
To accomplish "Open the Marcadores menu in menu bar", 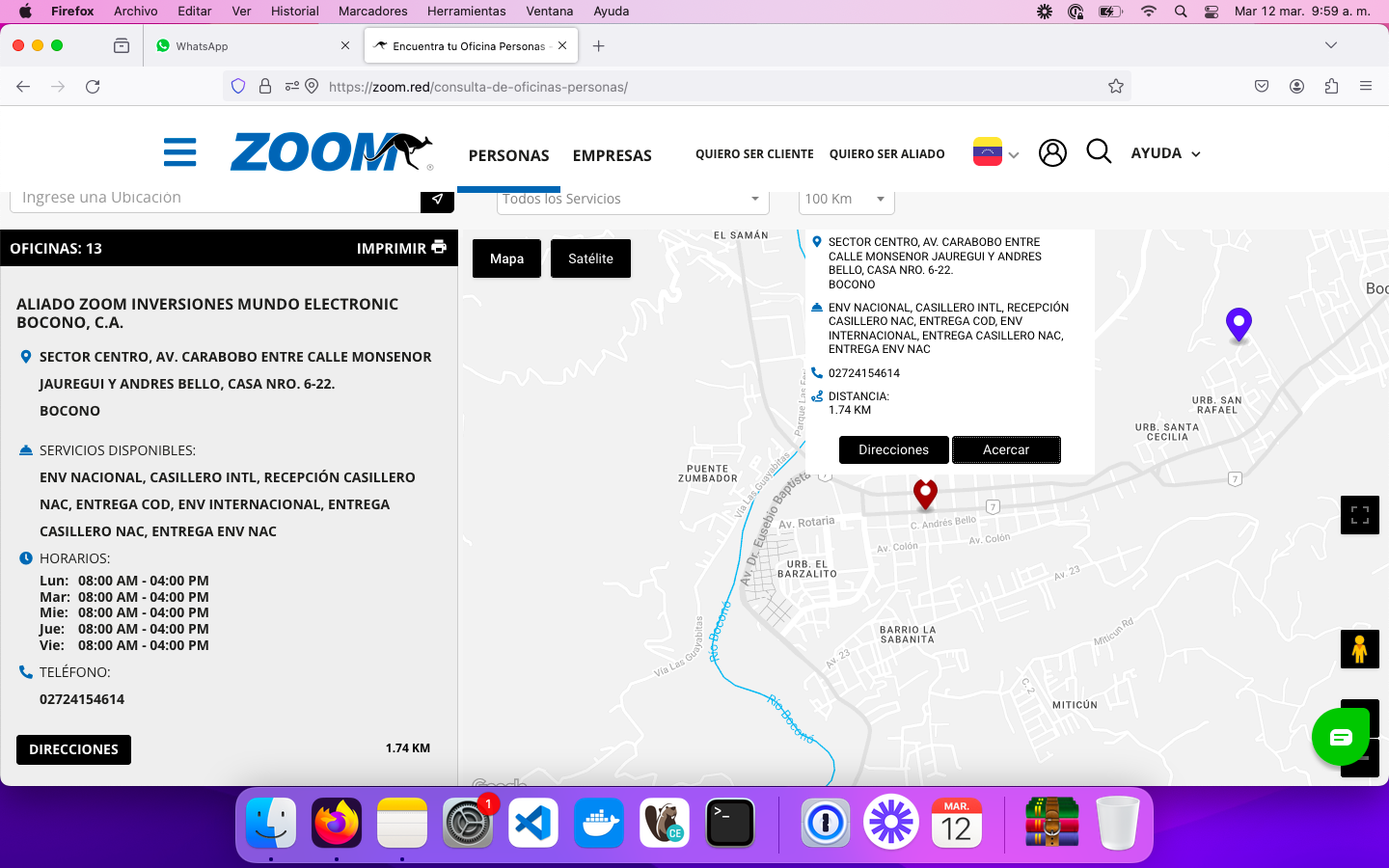I will [x=372, y=12].
